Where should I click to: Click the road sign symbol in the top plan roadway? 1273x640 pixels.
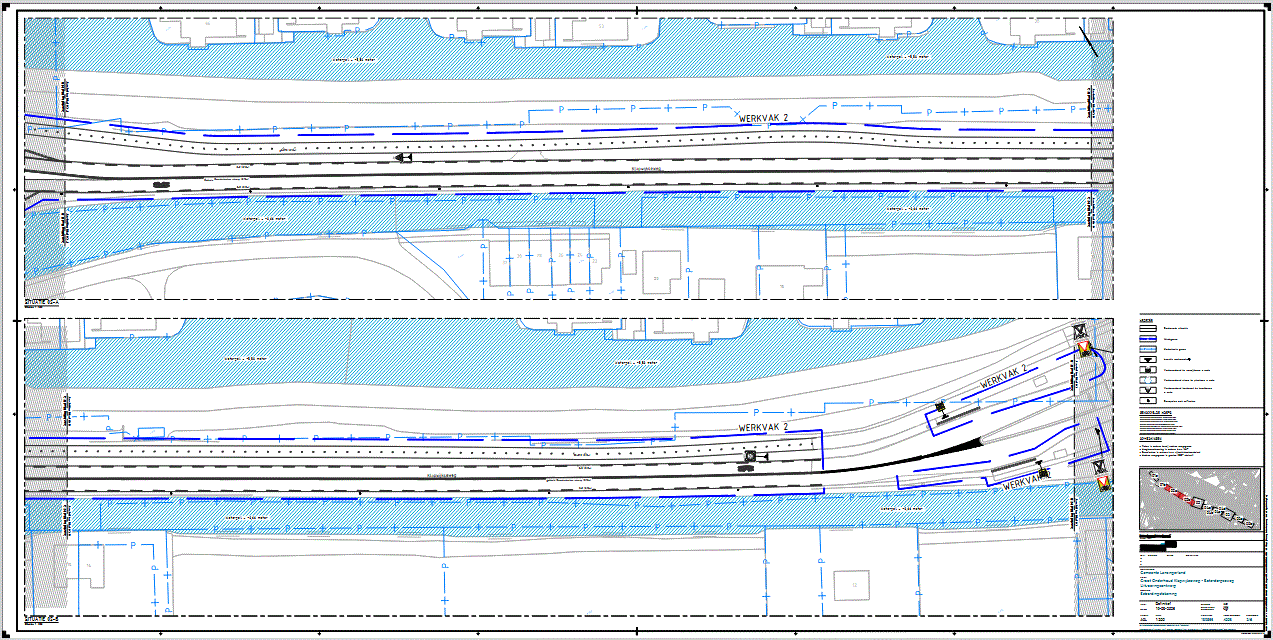pos(403,158)
